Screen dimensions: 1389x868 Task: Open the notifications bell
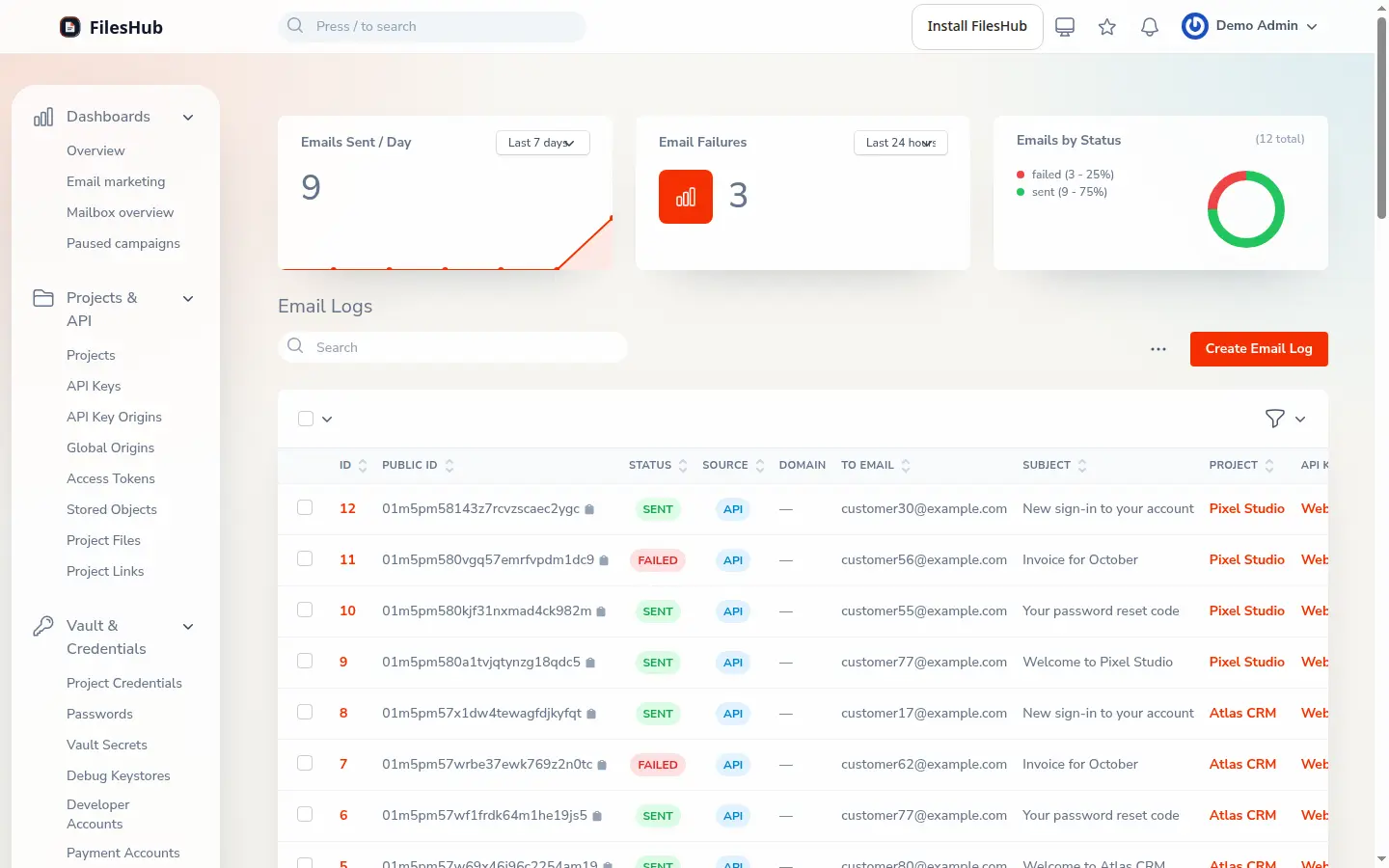click(x=1150, y=27)
